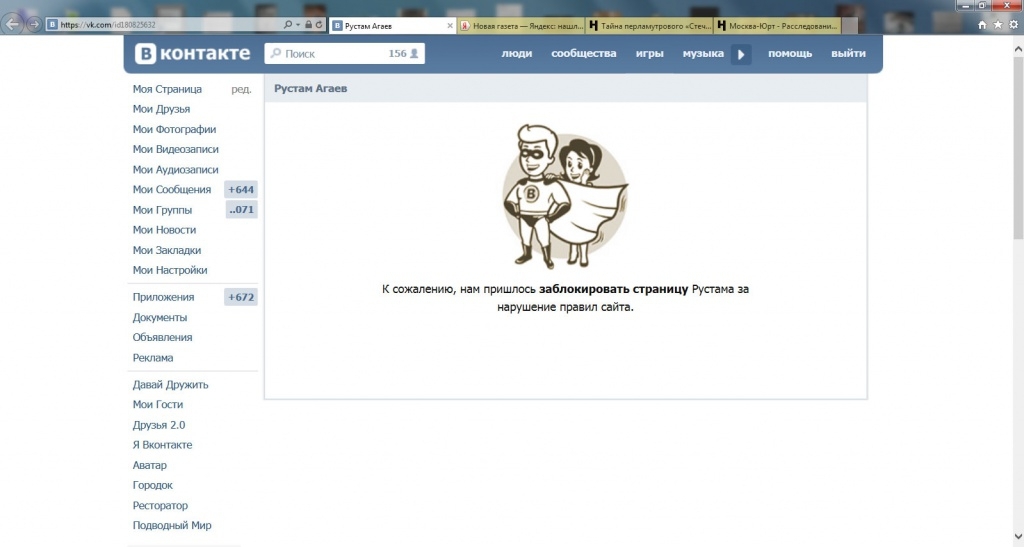Open Мои Фотографии
Screen dimensions: 1024x547
tap(174, 129)
